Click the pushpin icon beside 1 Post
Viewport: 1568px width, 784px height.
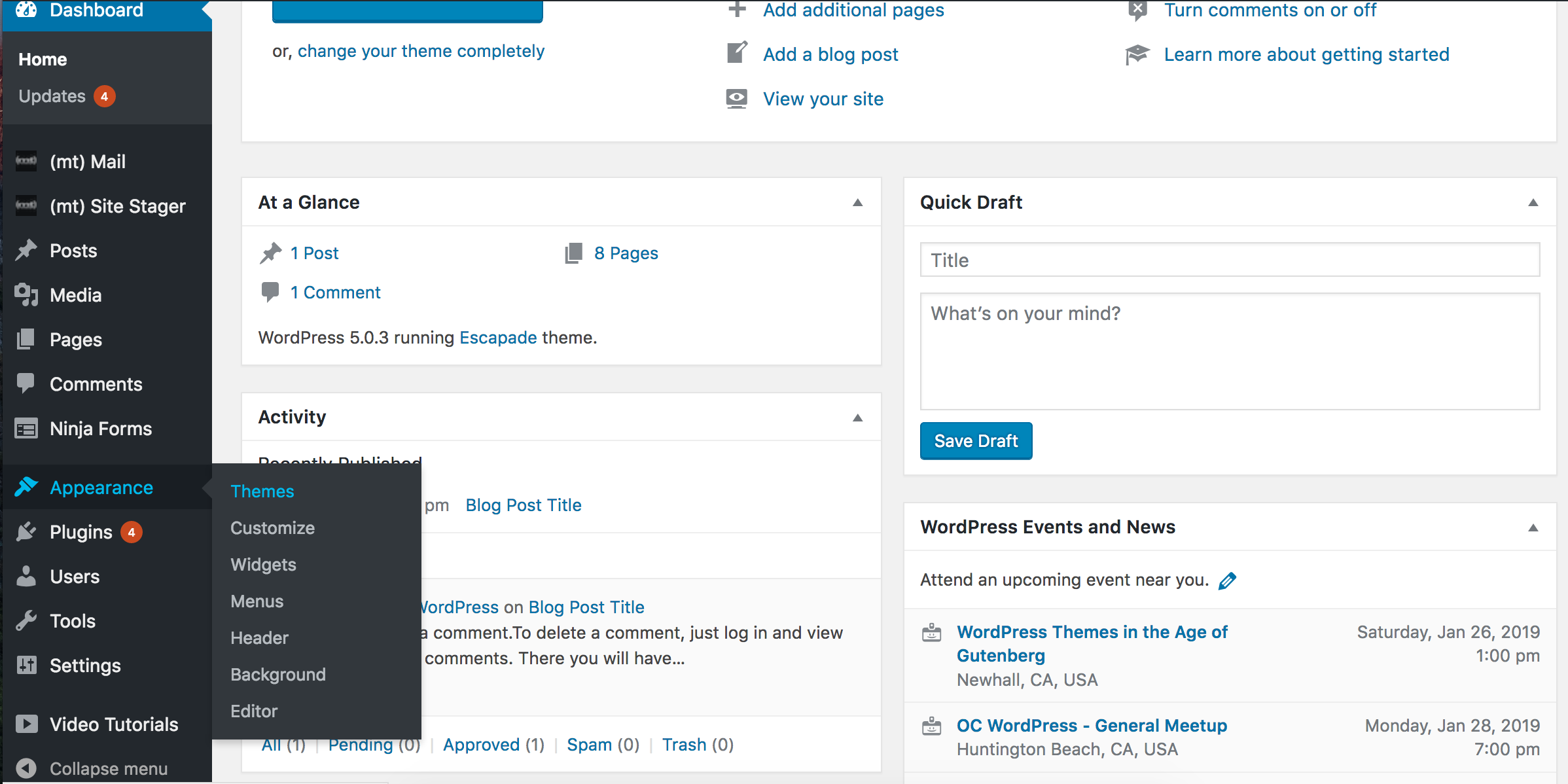tap(270, 253)
